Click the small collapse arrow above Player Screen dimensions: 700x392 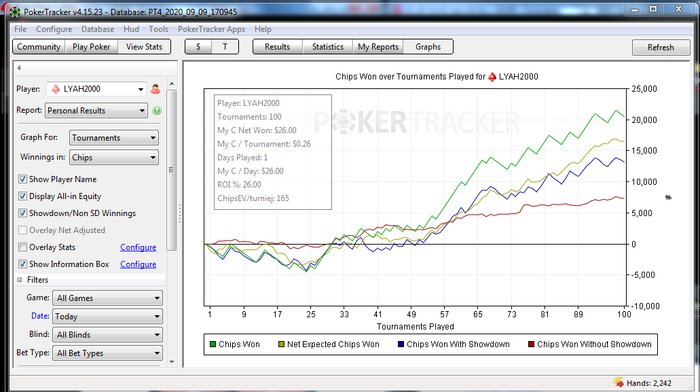click(x=19, y=68)
